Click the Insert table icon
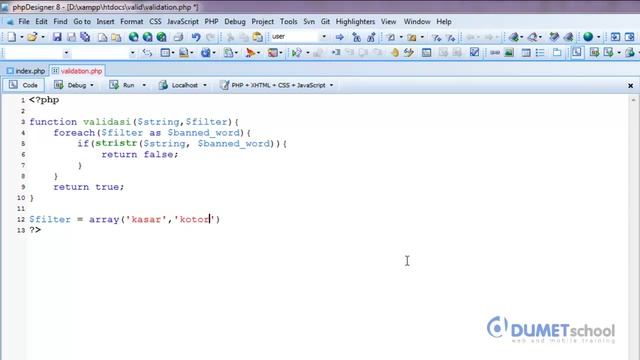 coord(526,53)
